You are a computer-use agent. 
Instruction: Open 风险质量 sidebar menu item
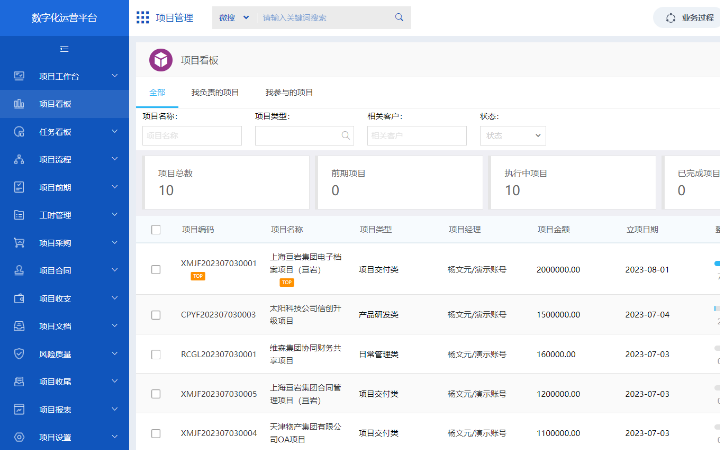pyautogui.click(x=64, y=354)
